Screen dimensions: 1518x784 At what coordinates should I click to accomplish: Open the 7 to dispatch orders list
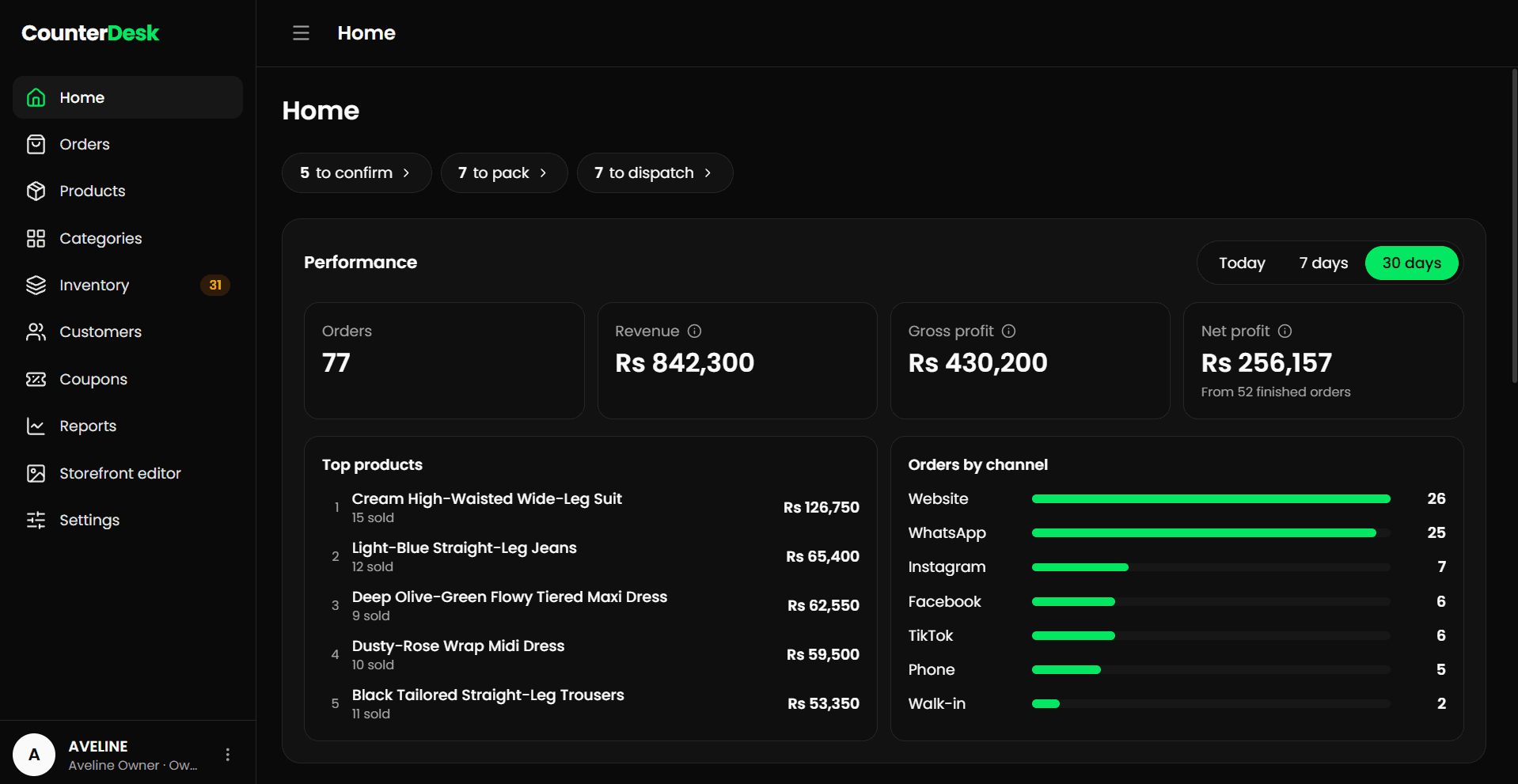655,172
